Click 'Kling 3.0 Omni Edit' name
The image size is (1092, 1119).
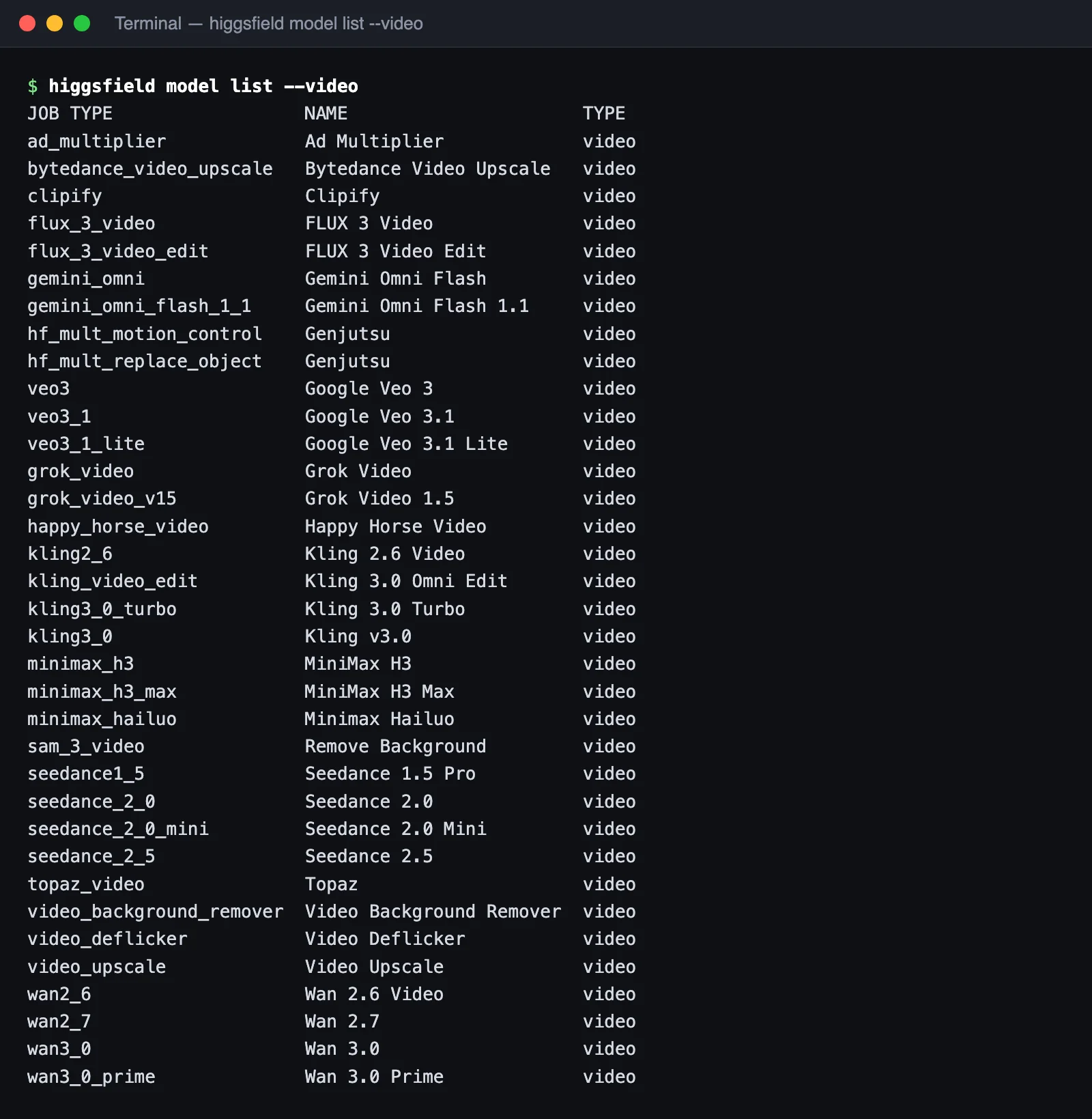tap(406, 581)
